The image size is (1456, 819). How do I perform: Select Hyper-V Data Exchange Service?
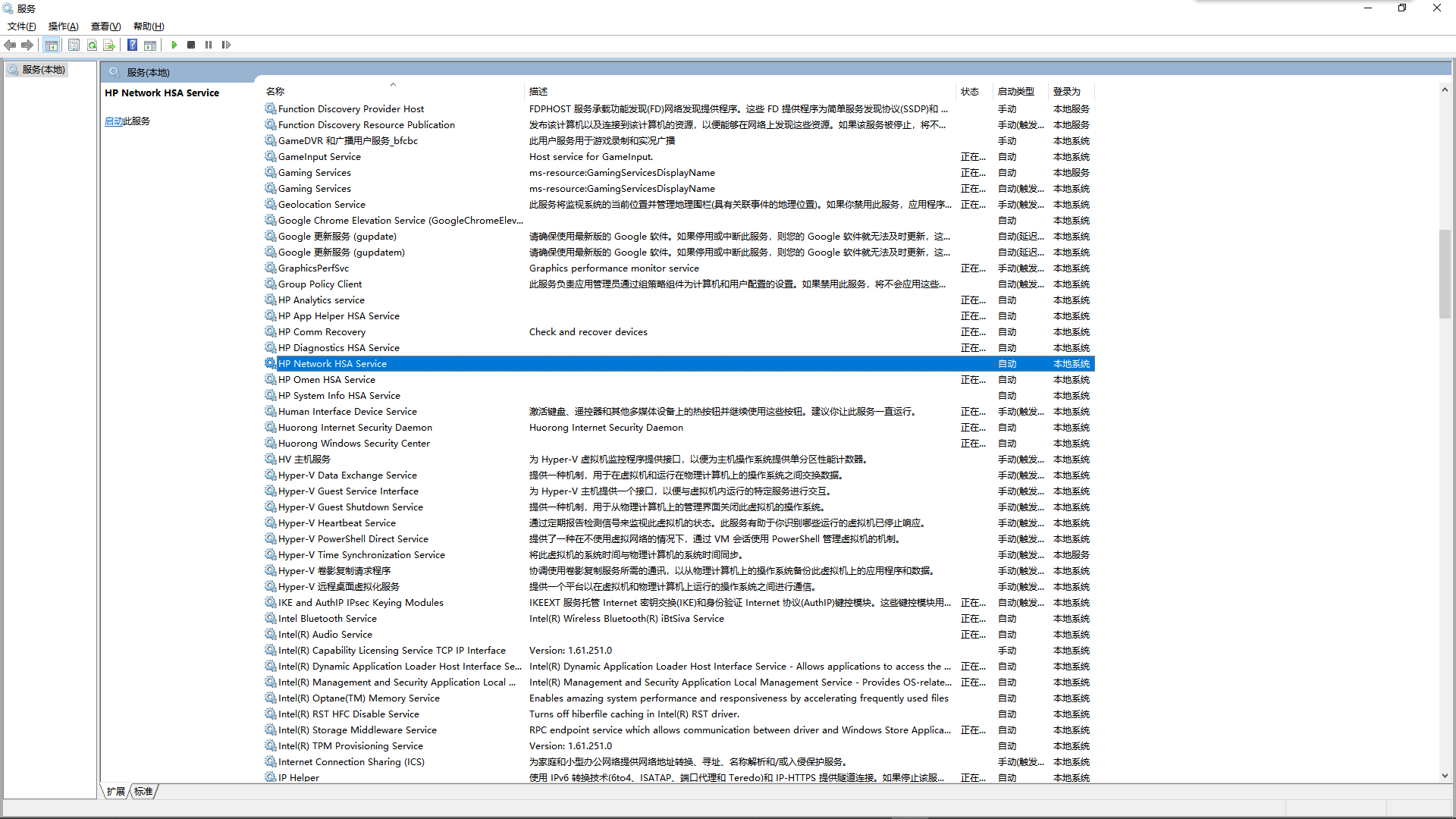coord(679,475)
